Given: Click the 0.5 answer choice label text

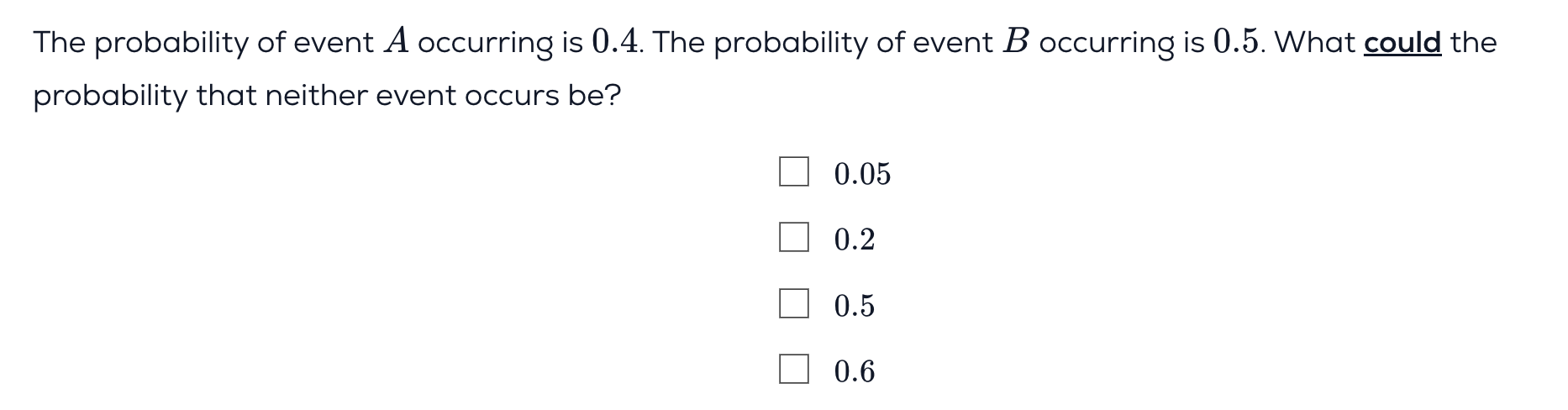Looking at the screenshot, I should (x=854, y=305).
